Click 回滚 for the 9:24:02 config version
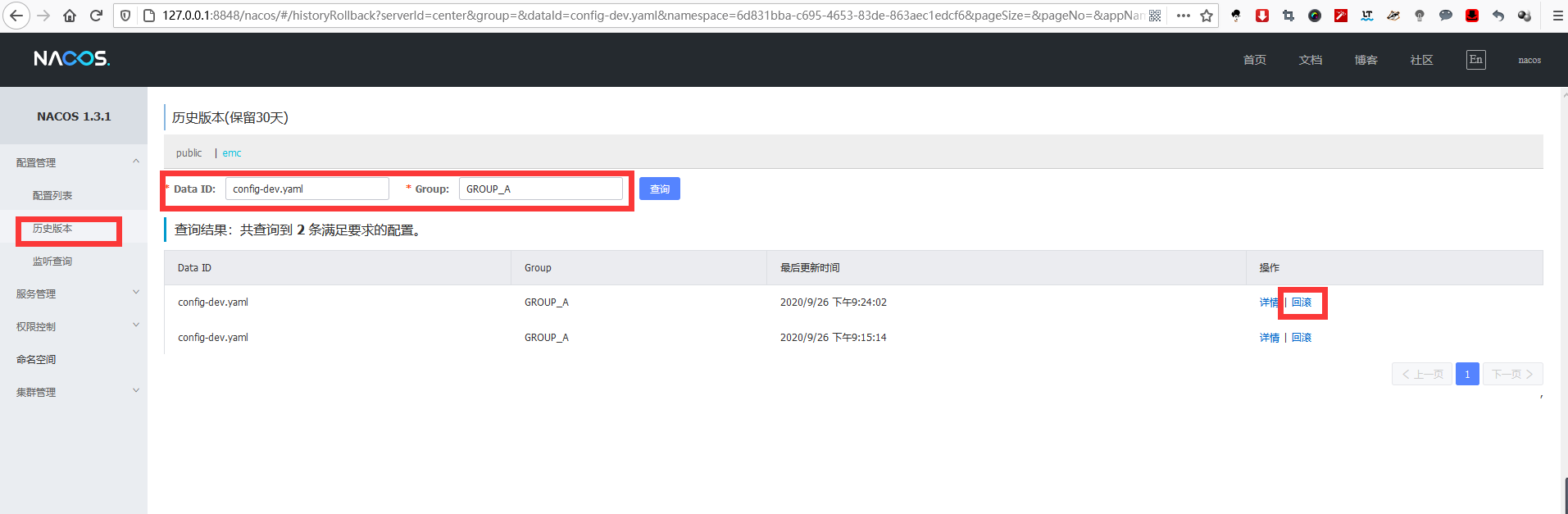The height and width of the screenshot is (514, 1568). pyautogui.click(x=1302, y=302)
